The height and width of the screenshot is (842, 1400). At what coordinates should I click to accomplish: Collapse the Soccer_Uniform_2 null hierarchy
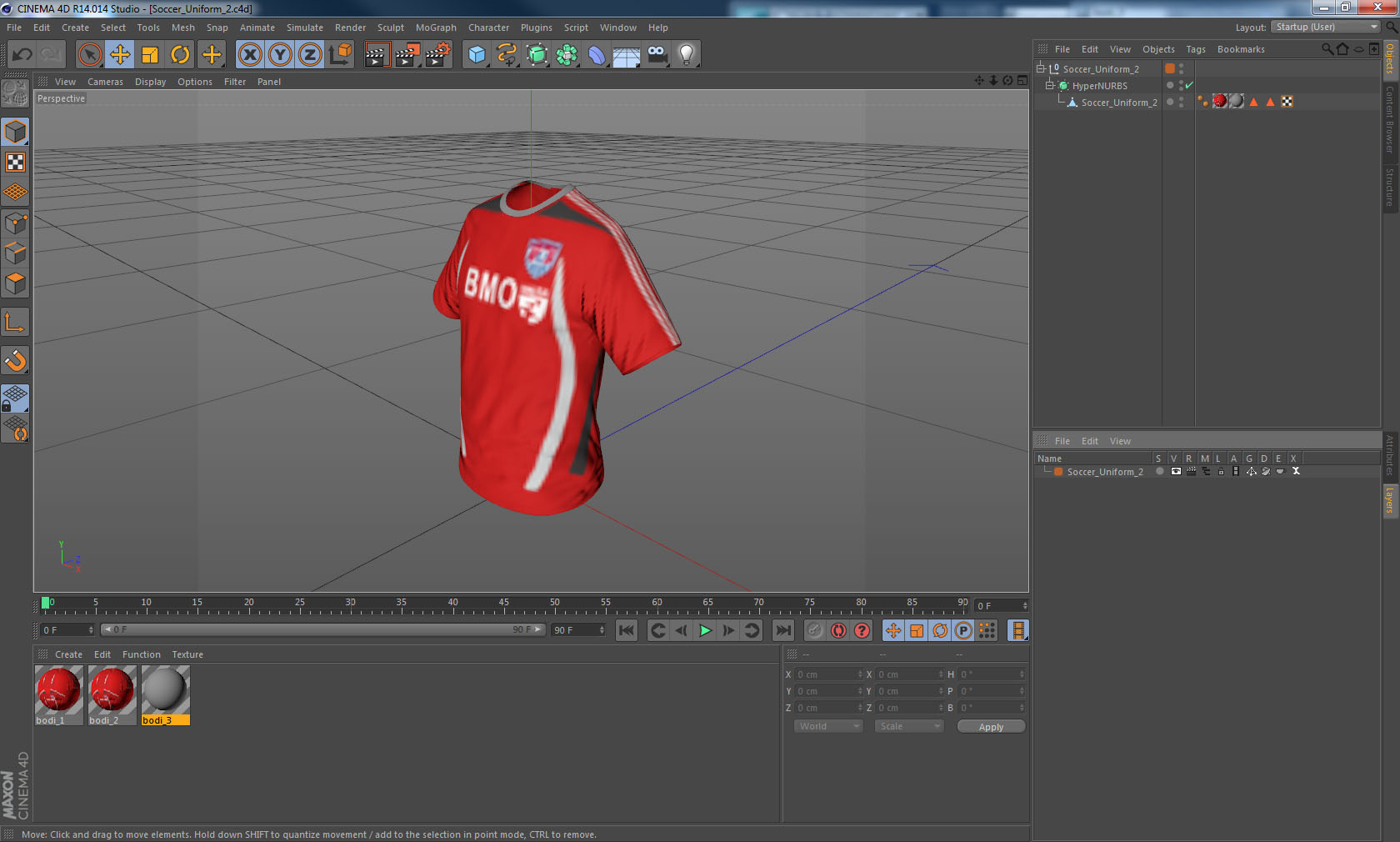click(x=1041, y=68)
